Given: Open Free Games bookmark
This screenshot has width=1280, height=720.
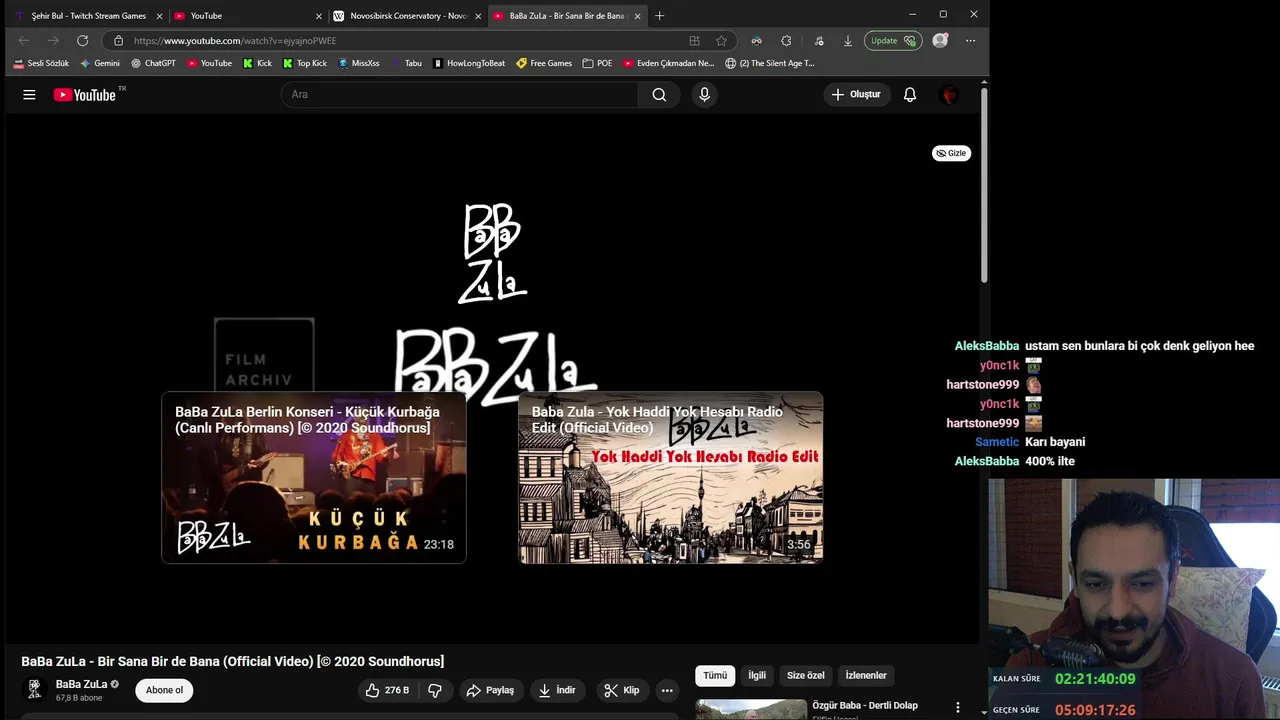Looking at the screenshot, I should [544, 63].
